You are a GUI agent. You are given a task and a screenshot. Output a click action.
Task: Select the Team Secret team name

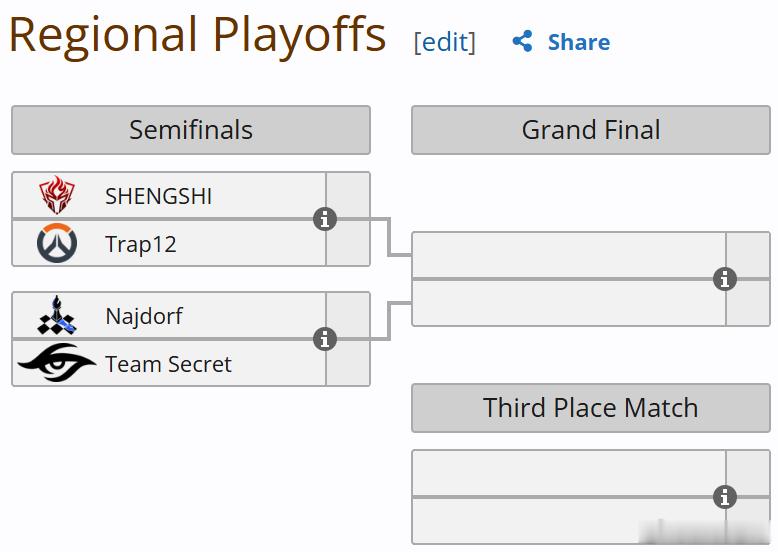168,364
